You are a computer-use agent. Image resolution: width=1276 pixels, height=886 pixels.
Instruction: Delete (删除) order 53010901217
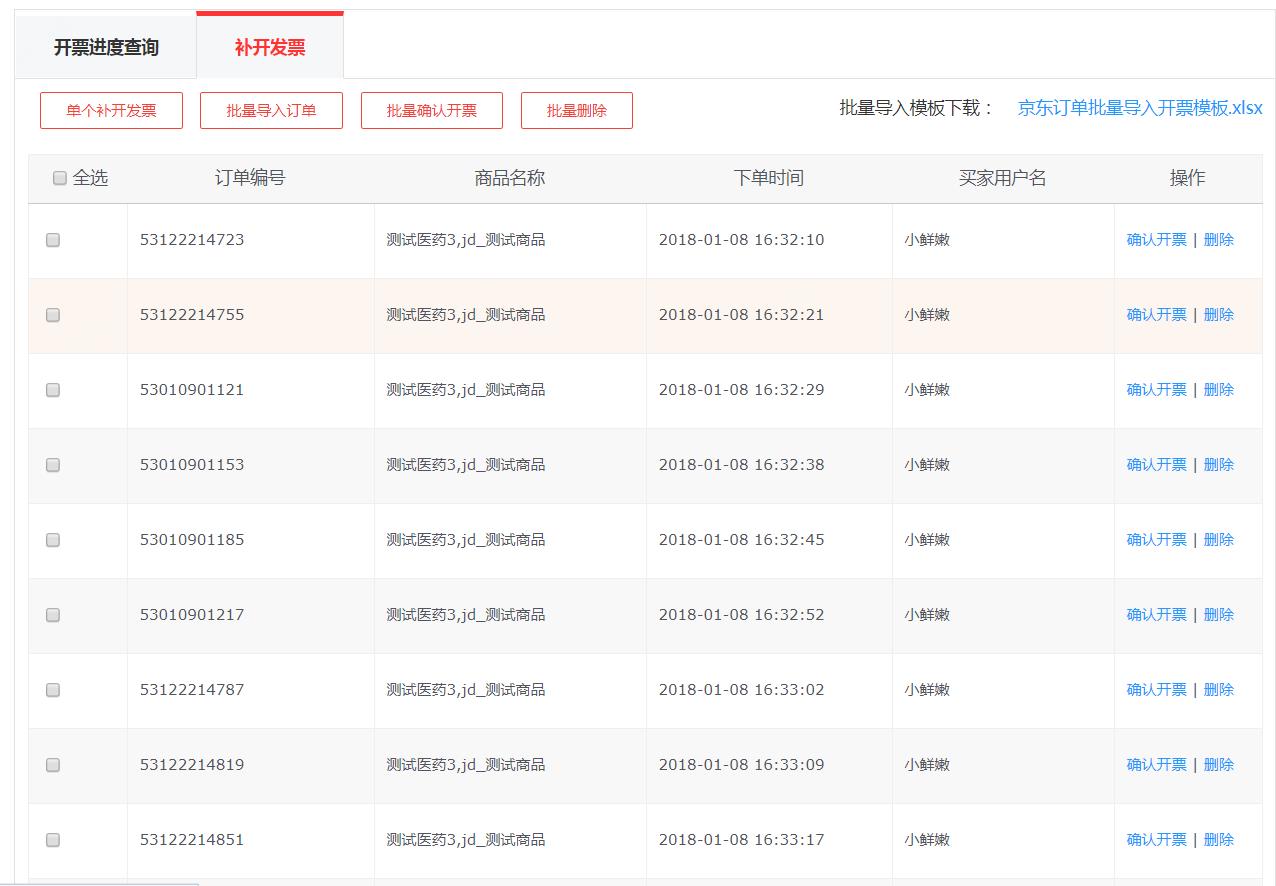(x=1218, y=615)
